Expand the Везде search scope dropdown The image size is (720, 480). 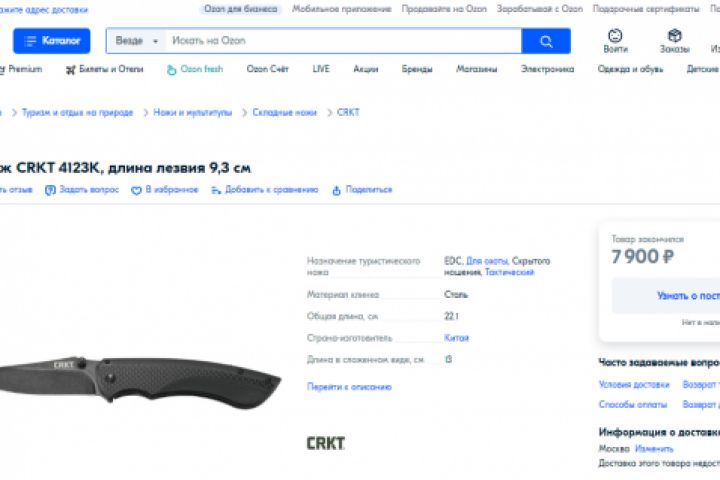click(136, 41)
